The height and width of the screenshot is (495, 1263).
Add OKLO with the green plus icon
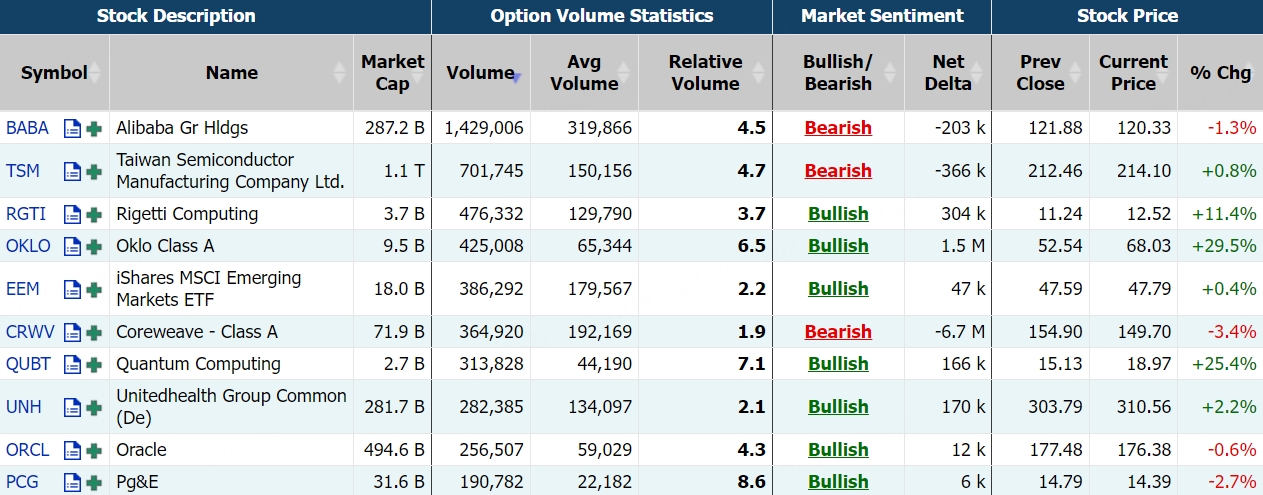pos(94,246)
